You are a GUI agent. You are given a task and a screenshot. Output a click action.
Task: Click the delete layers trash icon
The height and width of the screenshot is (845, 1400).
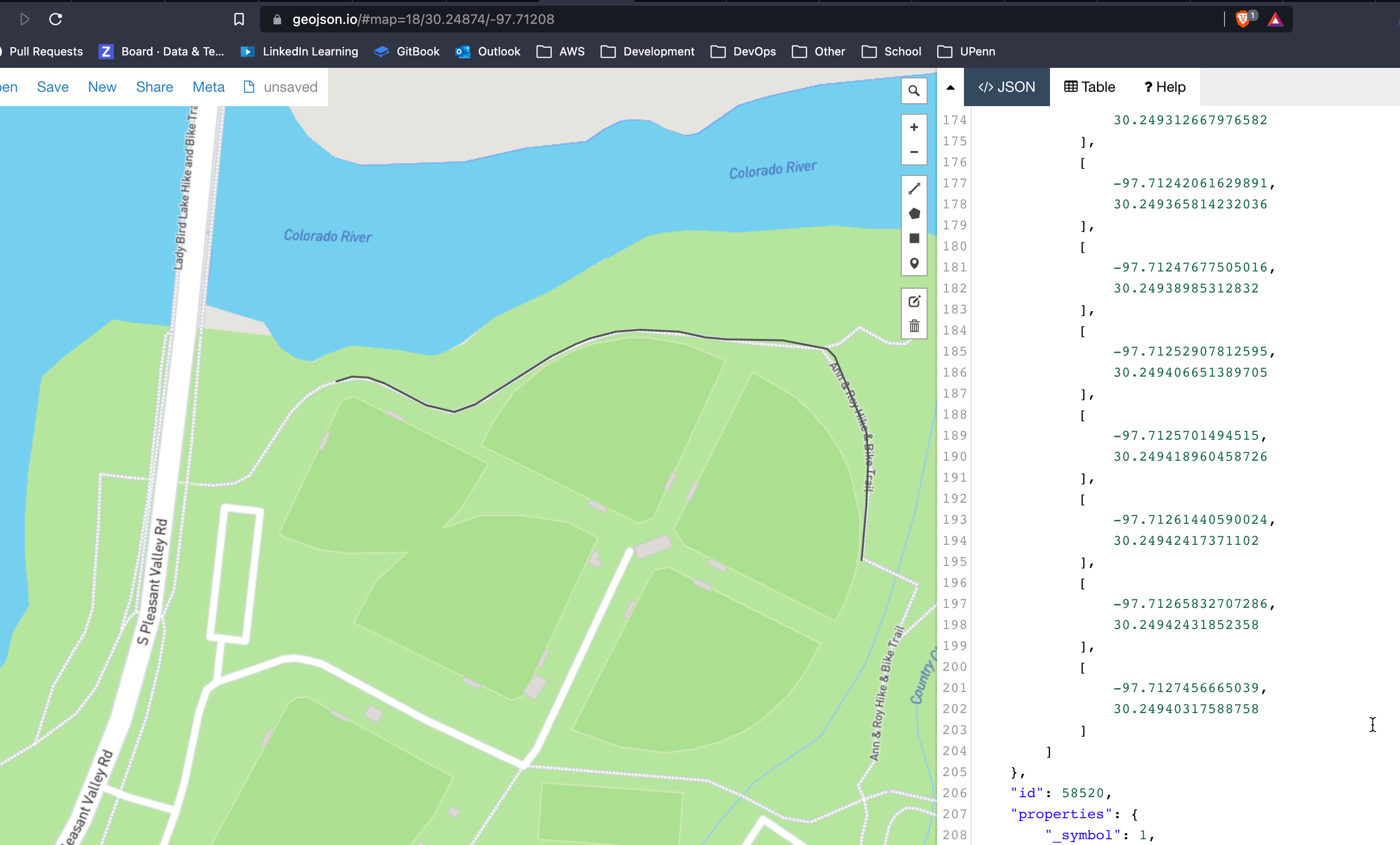(x=914, y=326)
